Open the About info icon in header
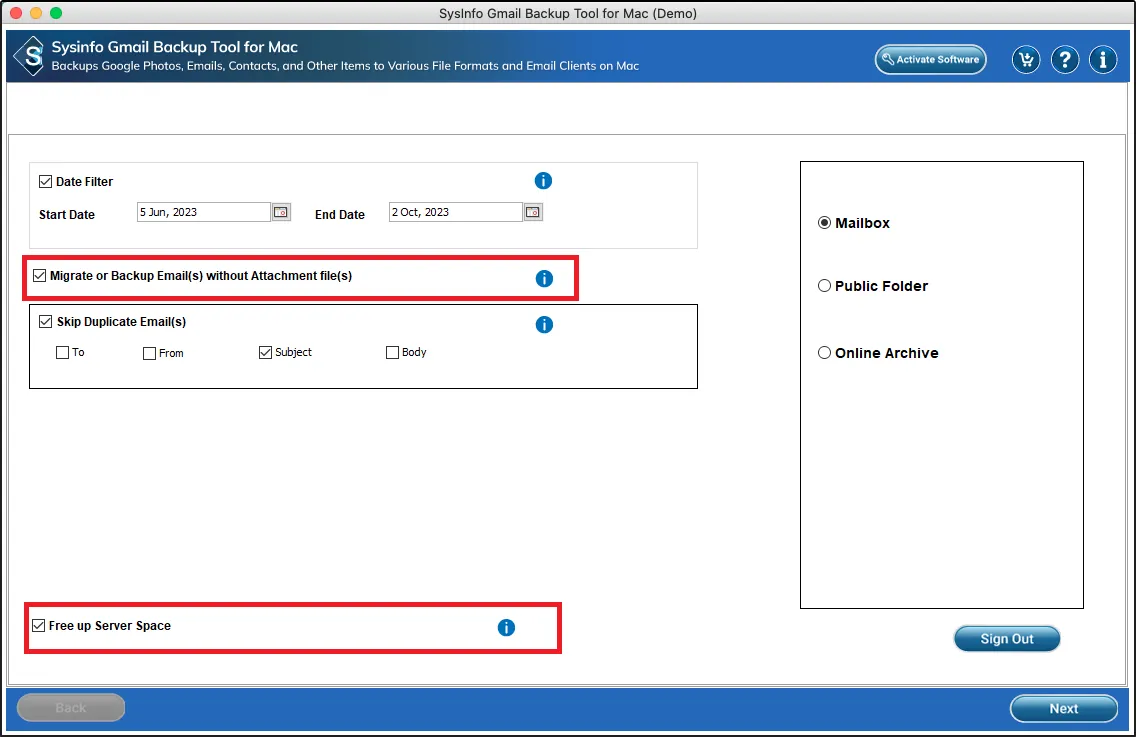1136x737 pixels. (x=1103, y=59)
